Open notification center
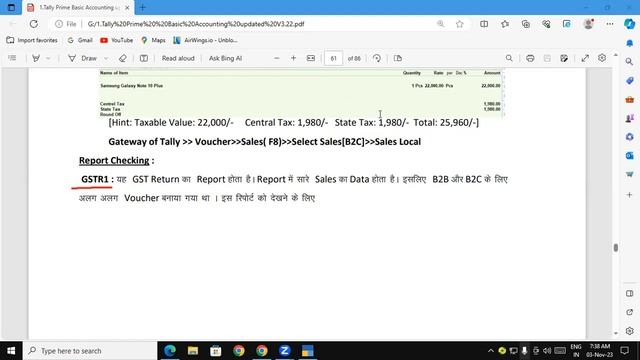The image size is (640, 360). (624, 351)
